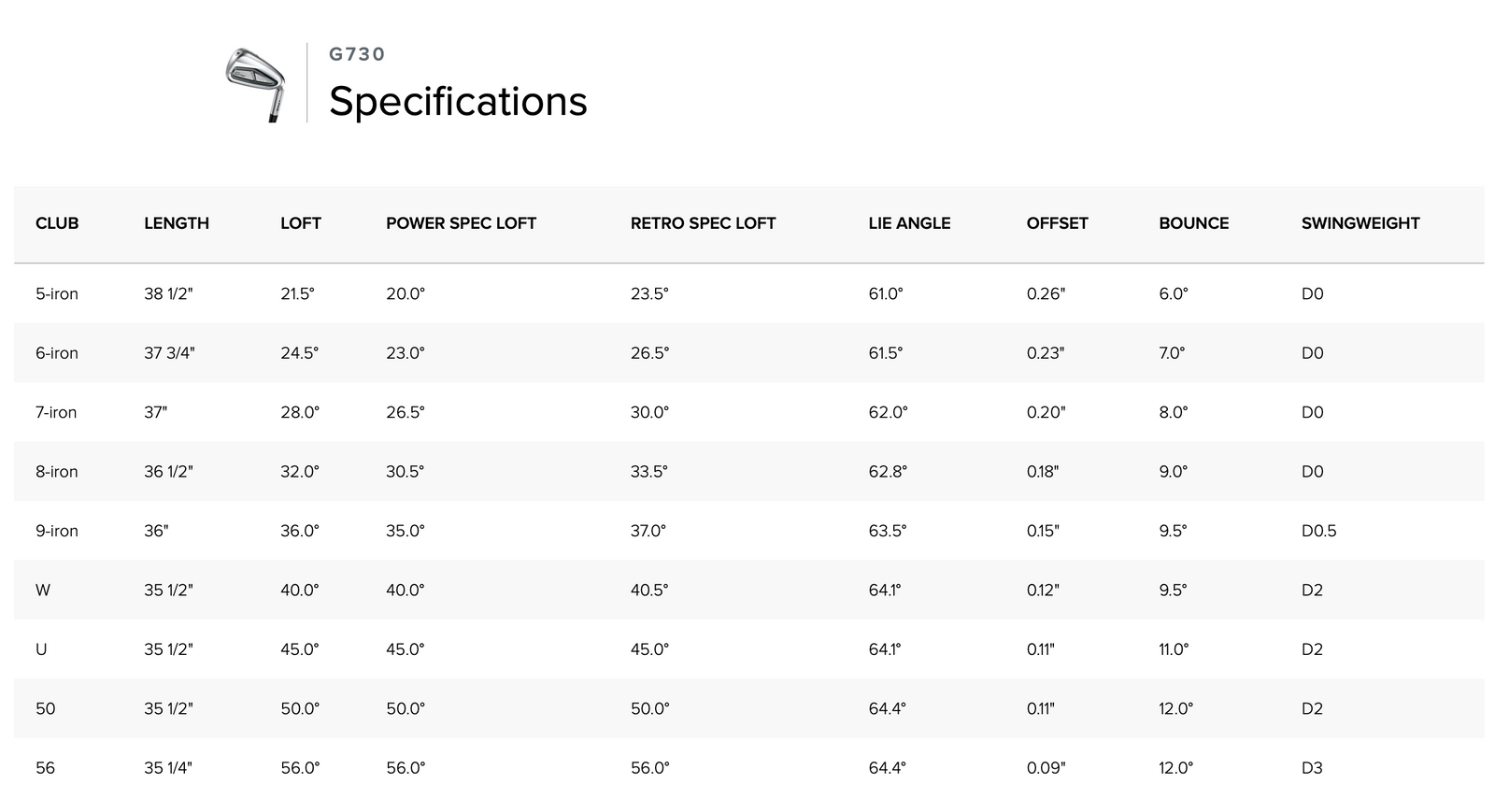
Task: Click the D3 swingweight value
Action: point(1312,768)
